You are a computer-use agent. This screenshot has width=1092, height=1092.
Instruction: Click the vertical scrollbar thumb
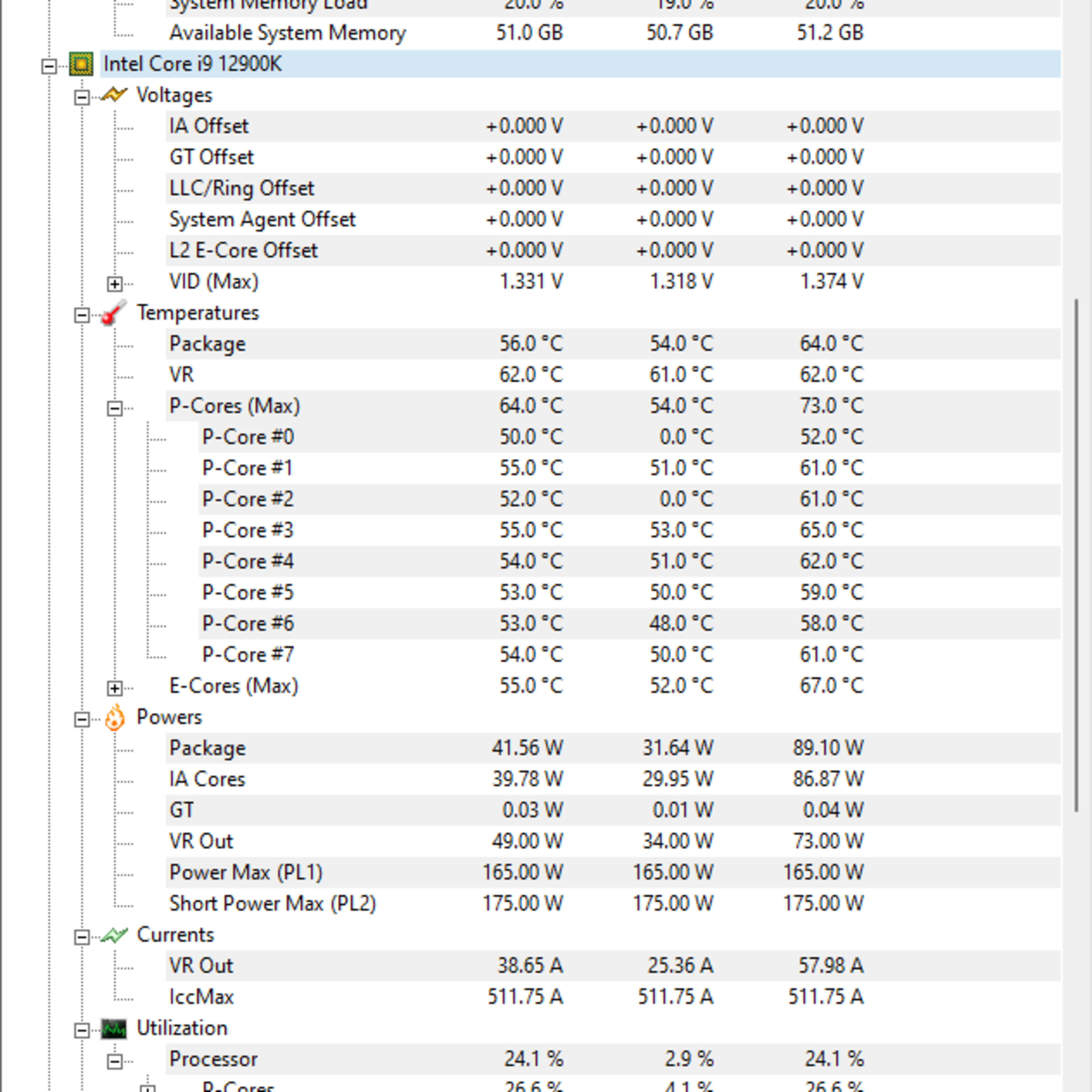(1077, 556)
